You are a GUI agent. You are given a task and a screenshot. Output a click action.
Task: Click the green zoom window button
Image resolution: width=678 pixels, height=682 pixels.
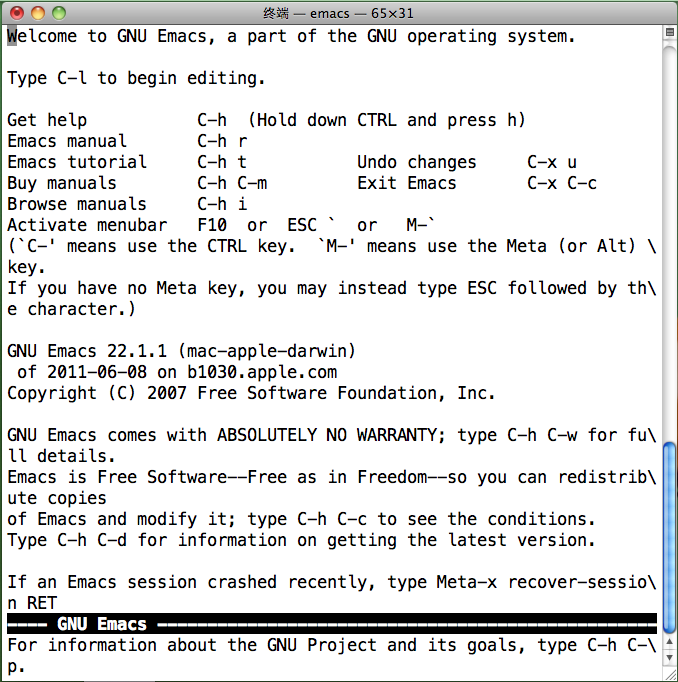click(59, 13)
